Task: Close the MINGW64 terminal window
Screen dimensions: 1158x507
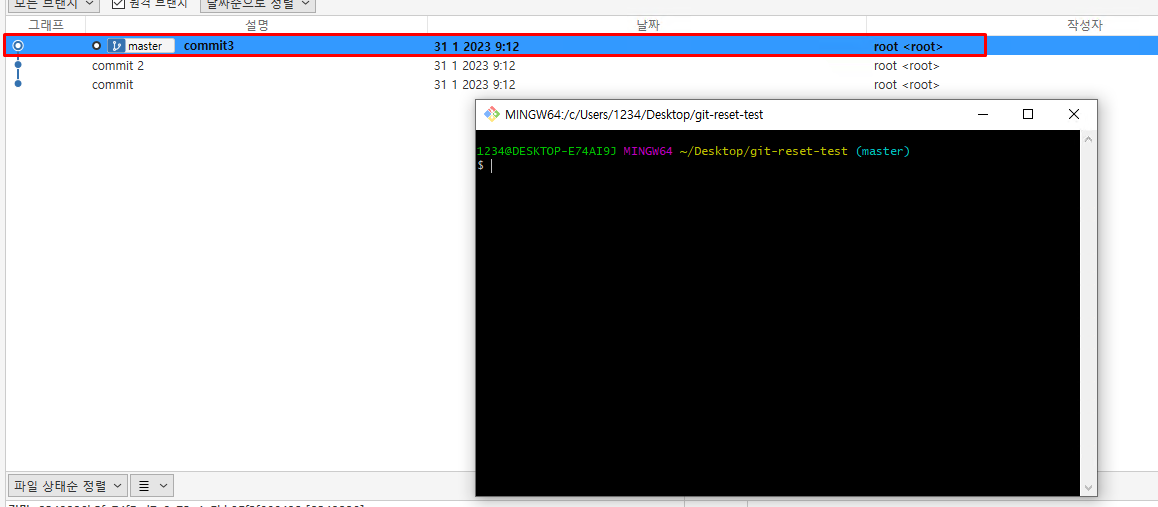Action: click(1073, 114)
